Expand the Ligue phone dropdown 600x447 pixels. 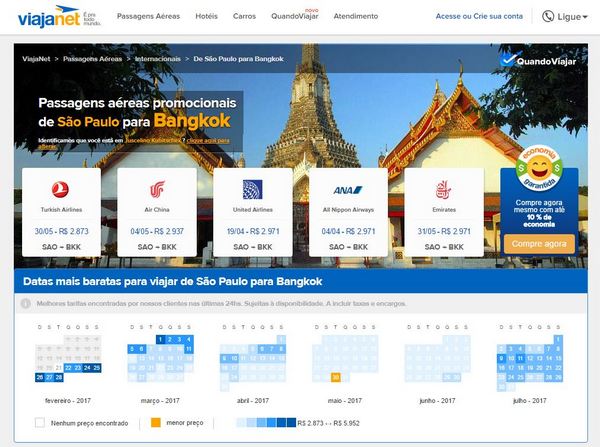[564, 16]
